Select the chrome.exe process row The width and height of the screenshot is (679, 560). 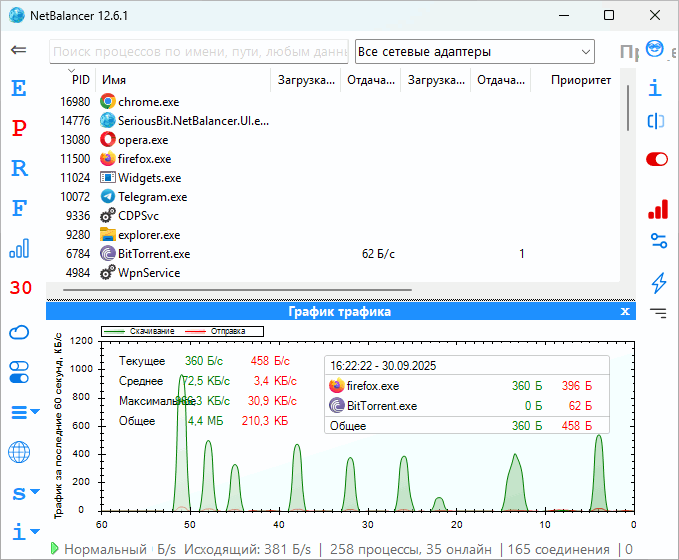(333, 102)
